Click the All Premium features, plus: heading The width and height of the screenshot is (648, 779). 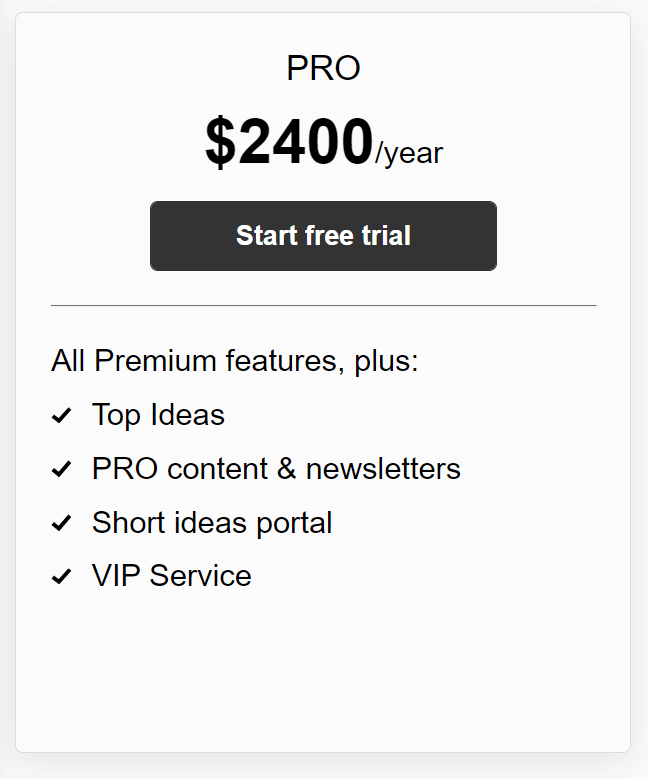click(235, 361)
